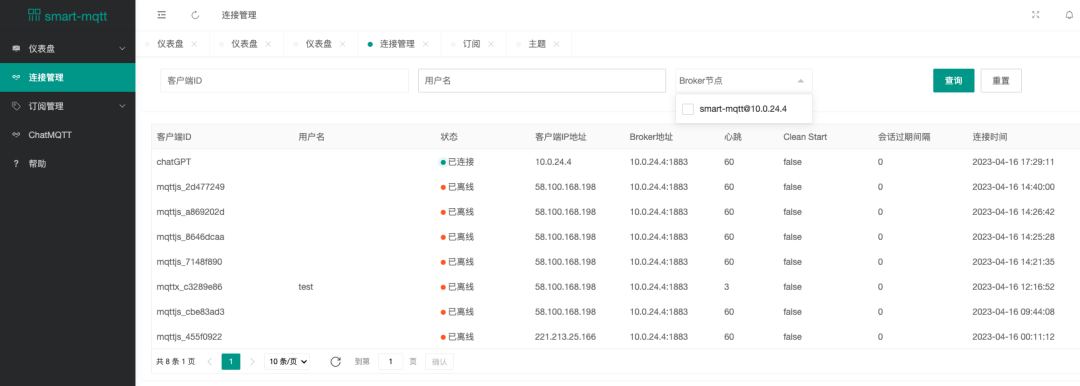Expand 仪表盘 sidebar menu chevron
This screenshot has width=1080, height=386.
(123, 49)
